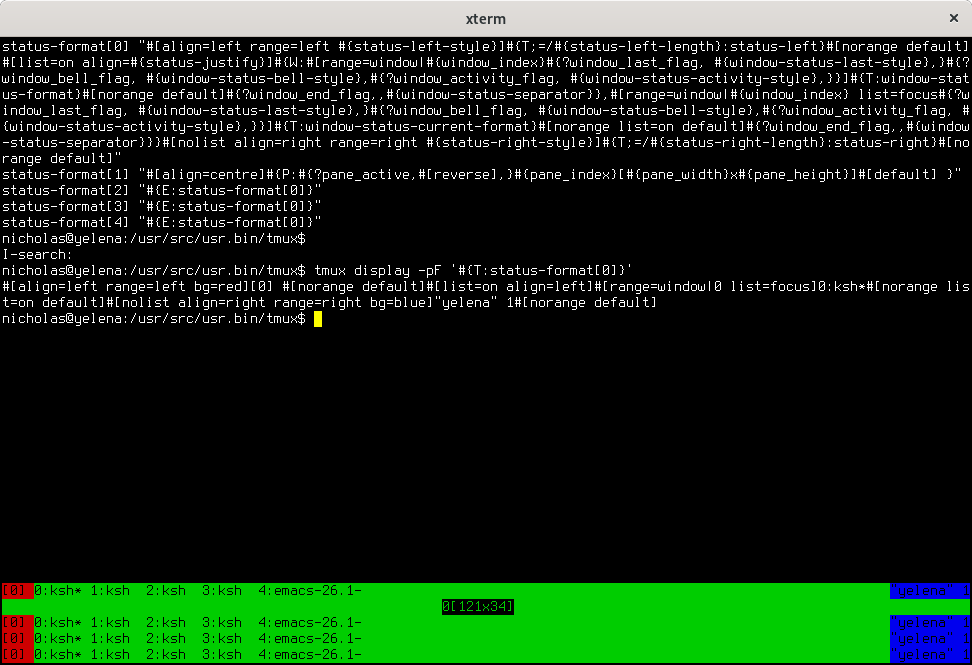This screenshot has height=665, width=972.
Task: Switch to window 1:ksh in top status line
Action: click(x=110, y=591)
